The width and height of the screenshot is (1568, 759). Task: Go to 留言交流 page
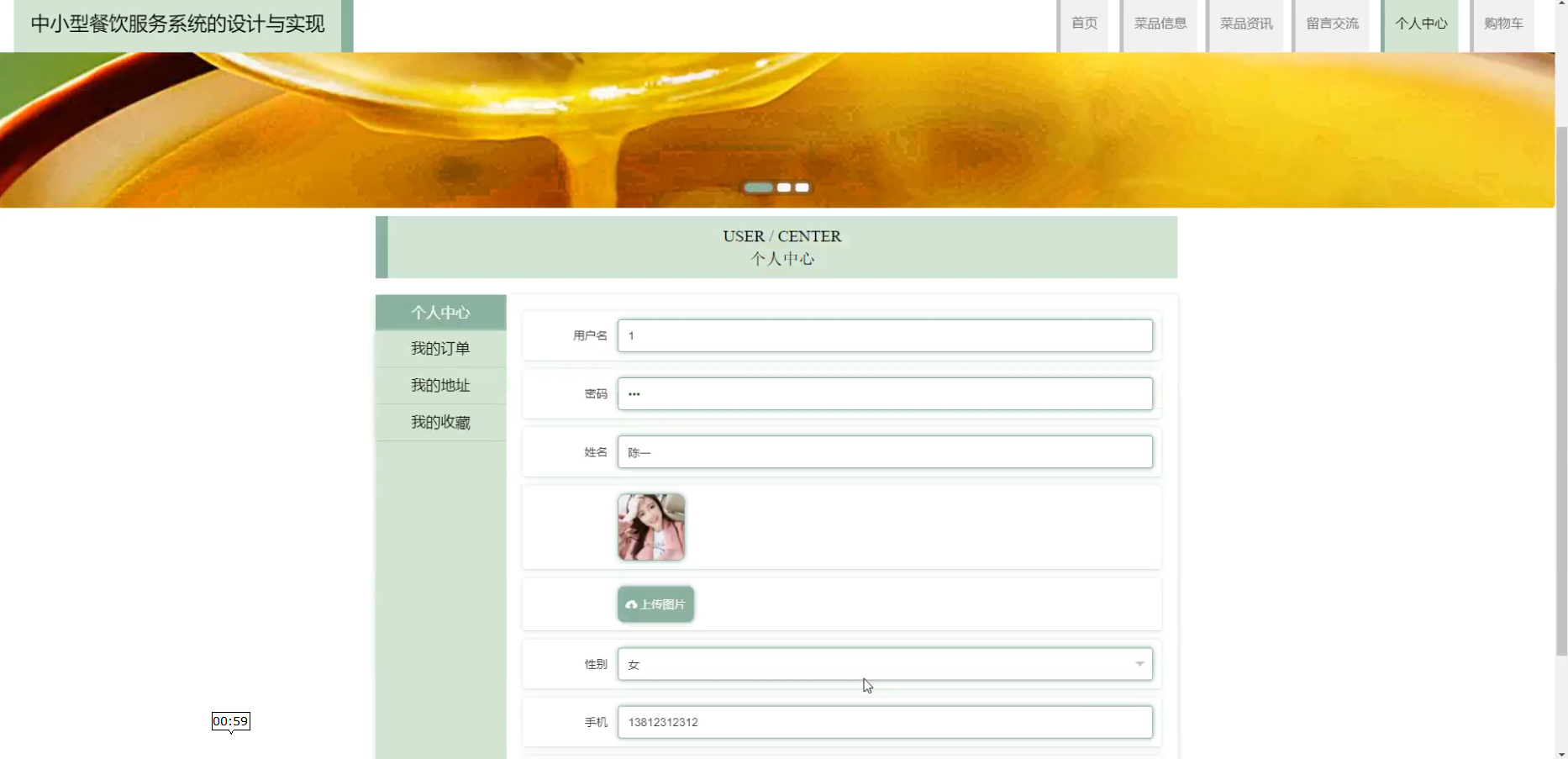pos(1332,24)
